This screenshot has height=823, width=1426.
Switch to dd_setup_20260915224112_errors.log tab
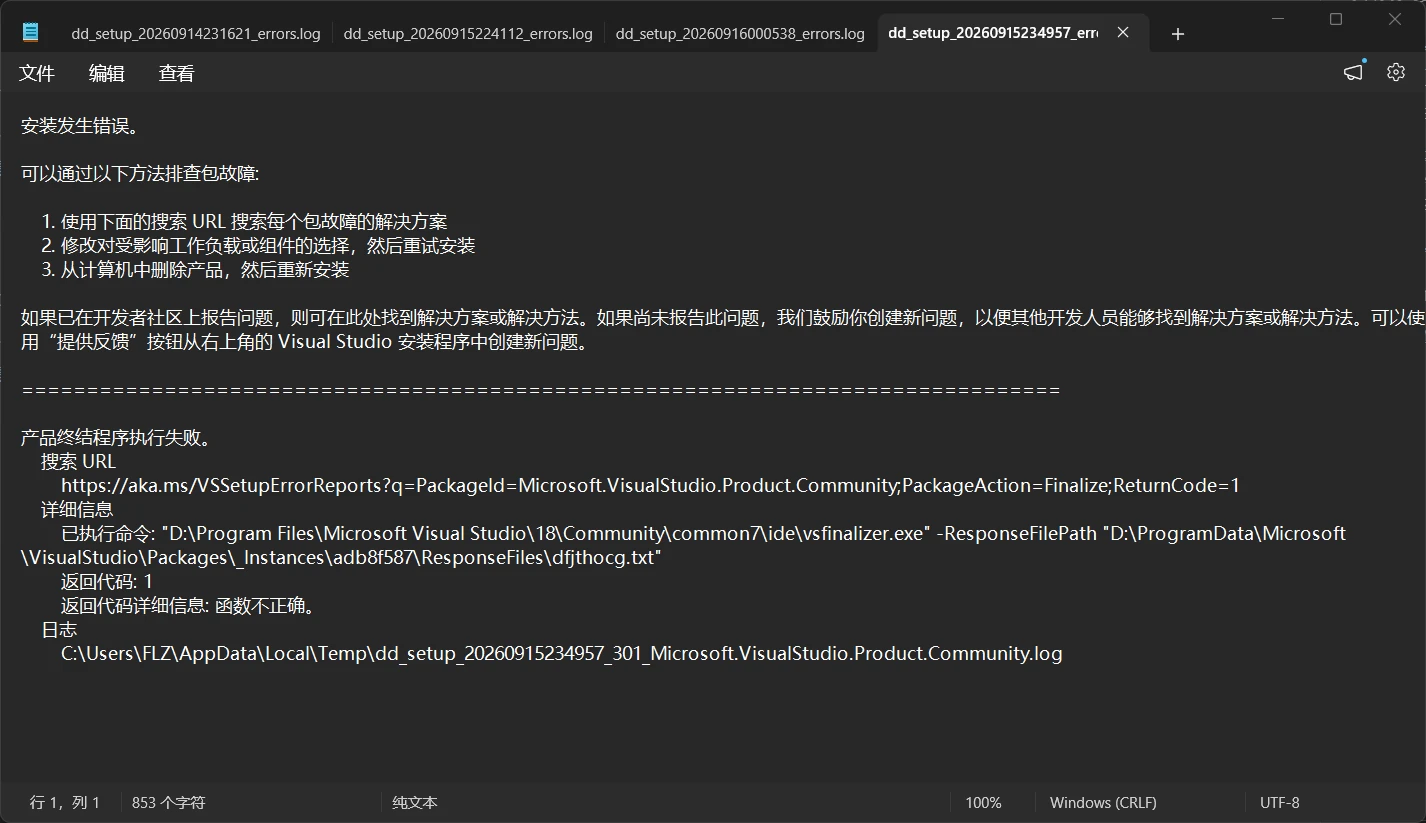[468, 33]
